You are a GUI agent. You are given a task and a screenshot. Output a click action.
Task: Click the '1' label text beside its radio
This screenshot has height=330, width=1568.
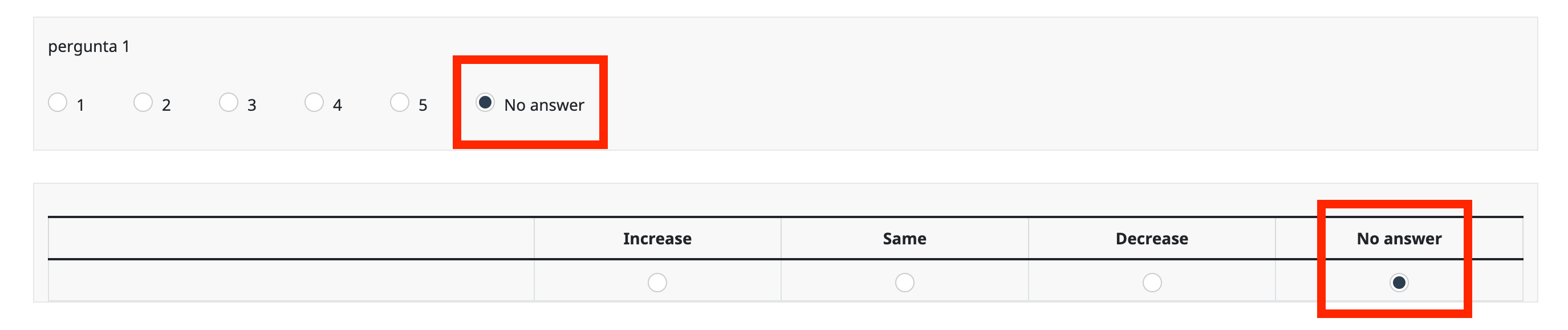coord(80,106)
